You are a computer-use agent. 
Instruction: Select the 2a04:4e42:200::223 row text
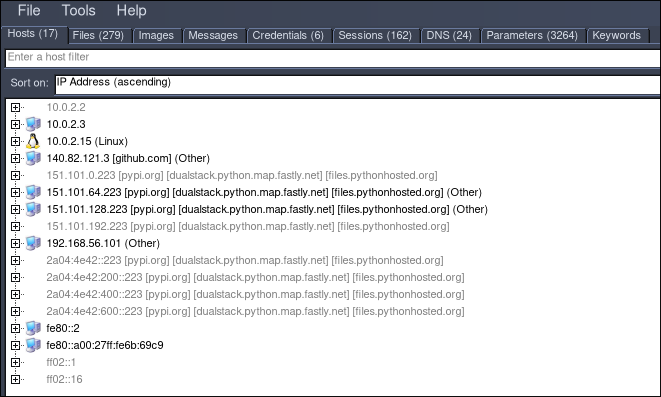point(255,277)
